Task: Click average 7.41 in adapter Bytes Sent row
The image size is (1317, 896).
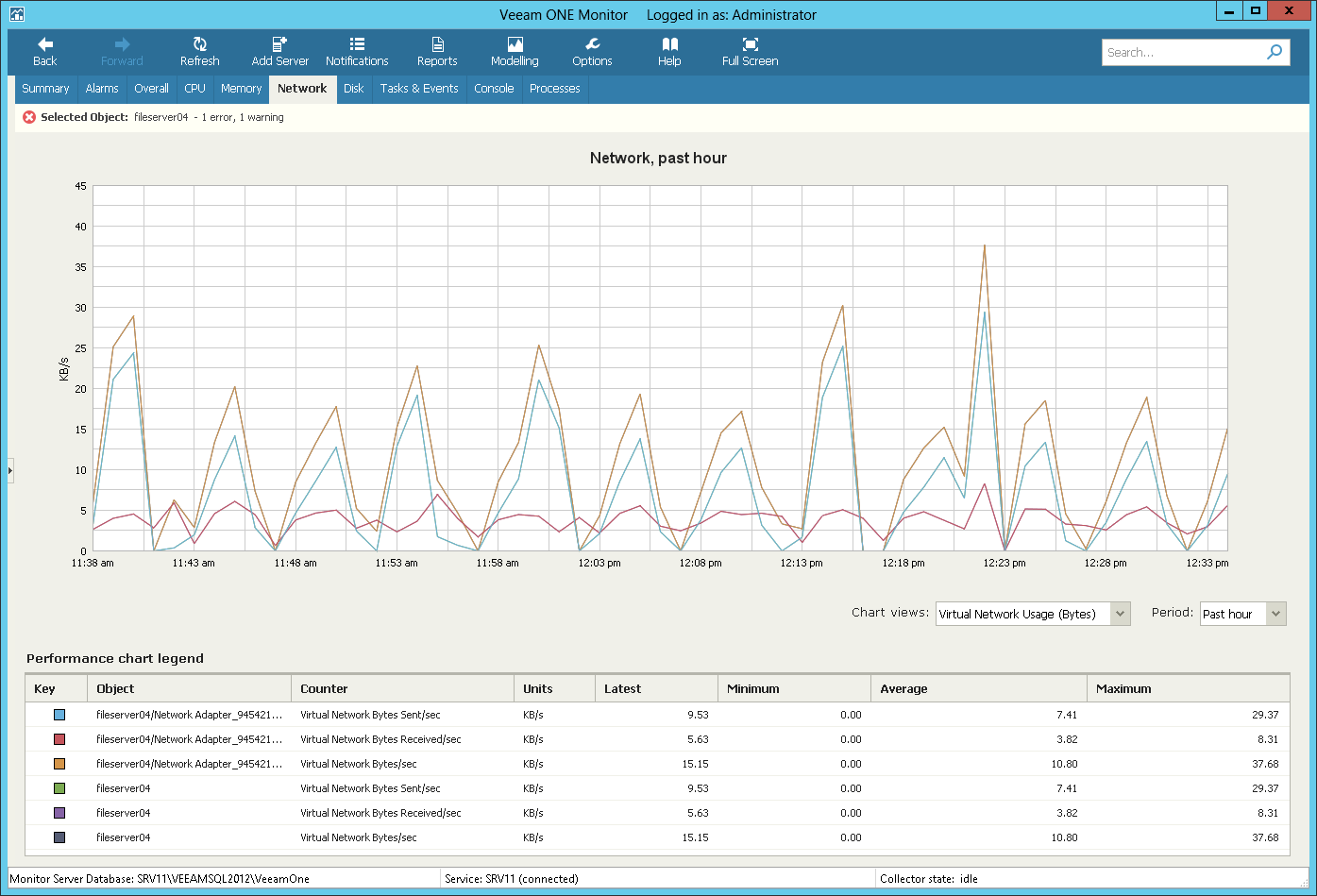Action: pos(1067,715)
